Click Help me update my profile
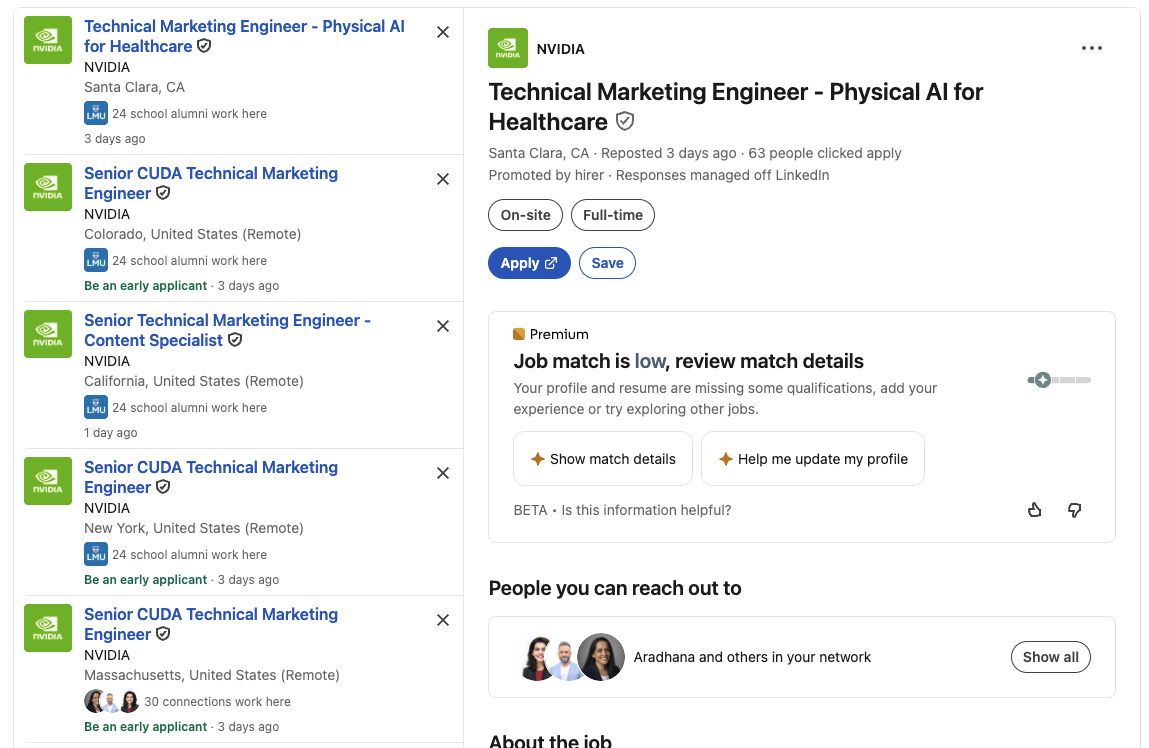 click(x=813, y=459)
